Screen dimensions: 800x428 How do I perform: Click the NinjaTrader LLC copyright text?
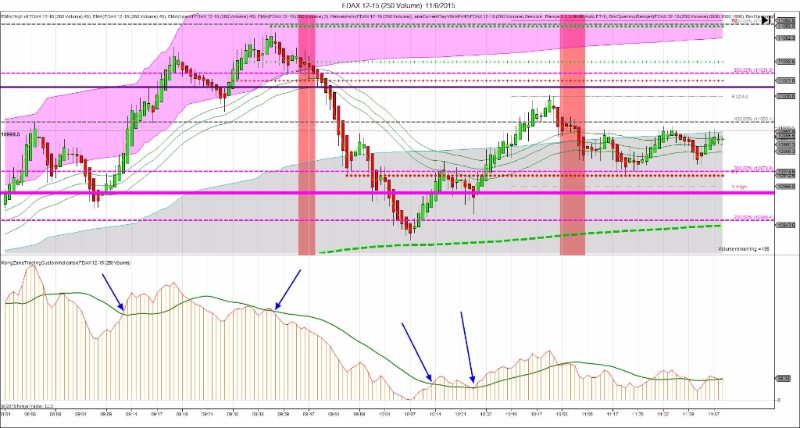click(28, 406)
